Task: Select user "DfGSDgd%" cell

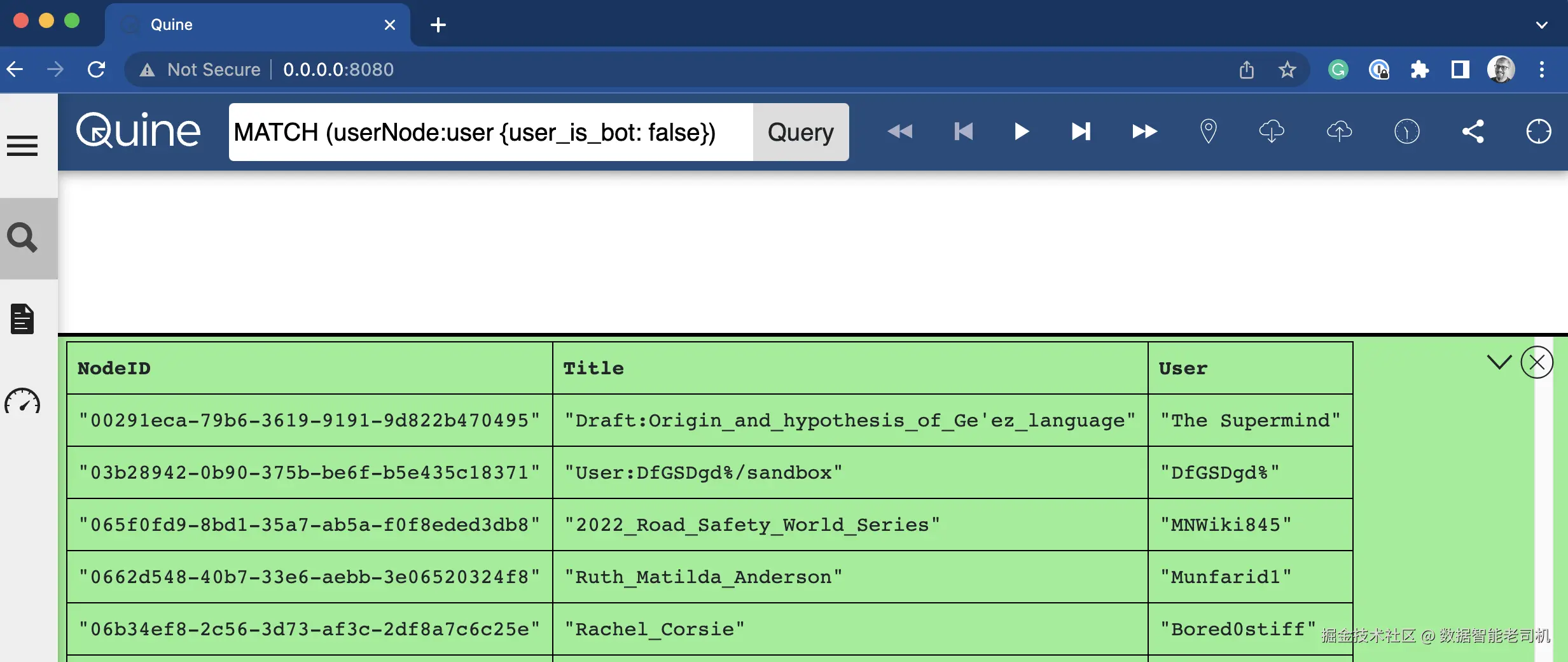Action: (x=1251, y=472)
